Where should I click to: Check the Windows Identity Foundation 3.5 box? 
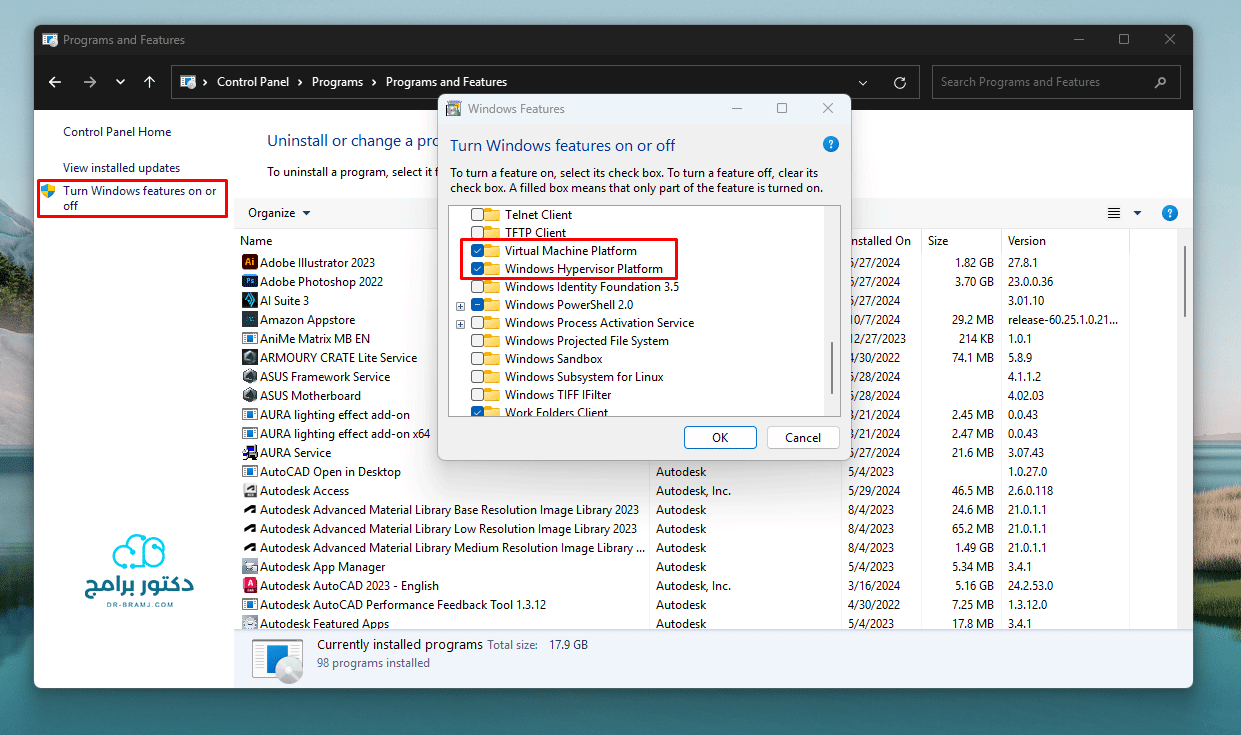click(477, 286)
